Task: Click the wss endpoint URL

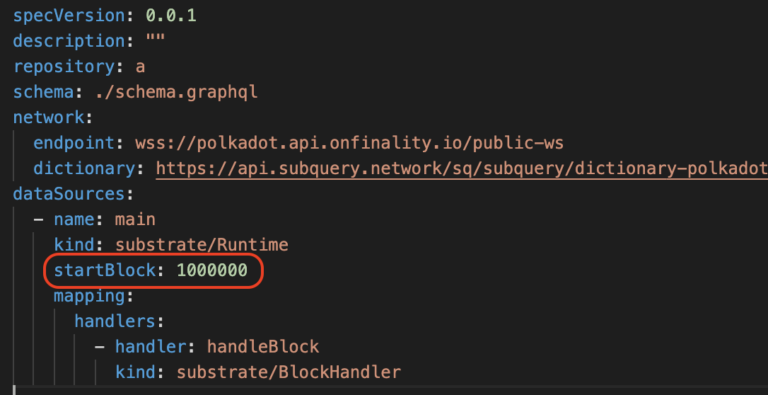Action: click(x=349, y=143)
